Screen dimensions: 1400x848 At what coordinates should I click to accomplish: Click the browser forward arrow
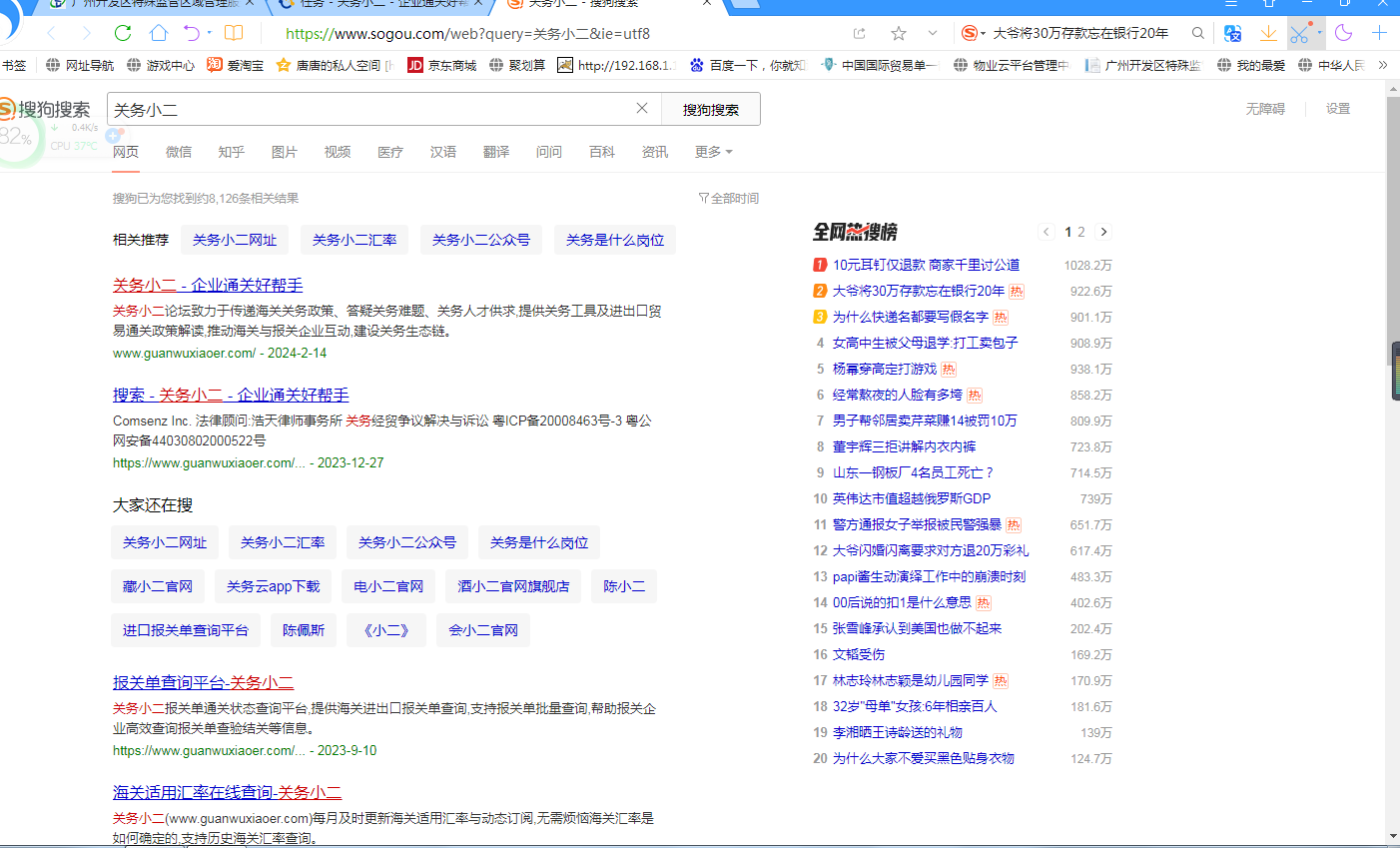pyautogui.click(x=86, y=33)
